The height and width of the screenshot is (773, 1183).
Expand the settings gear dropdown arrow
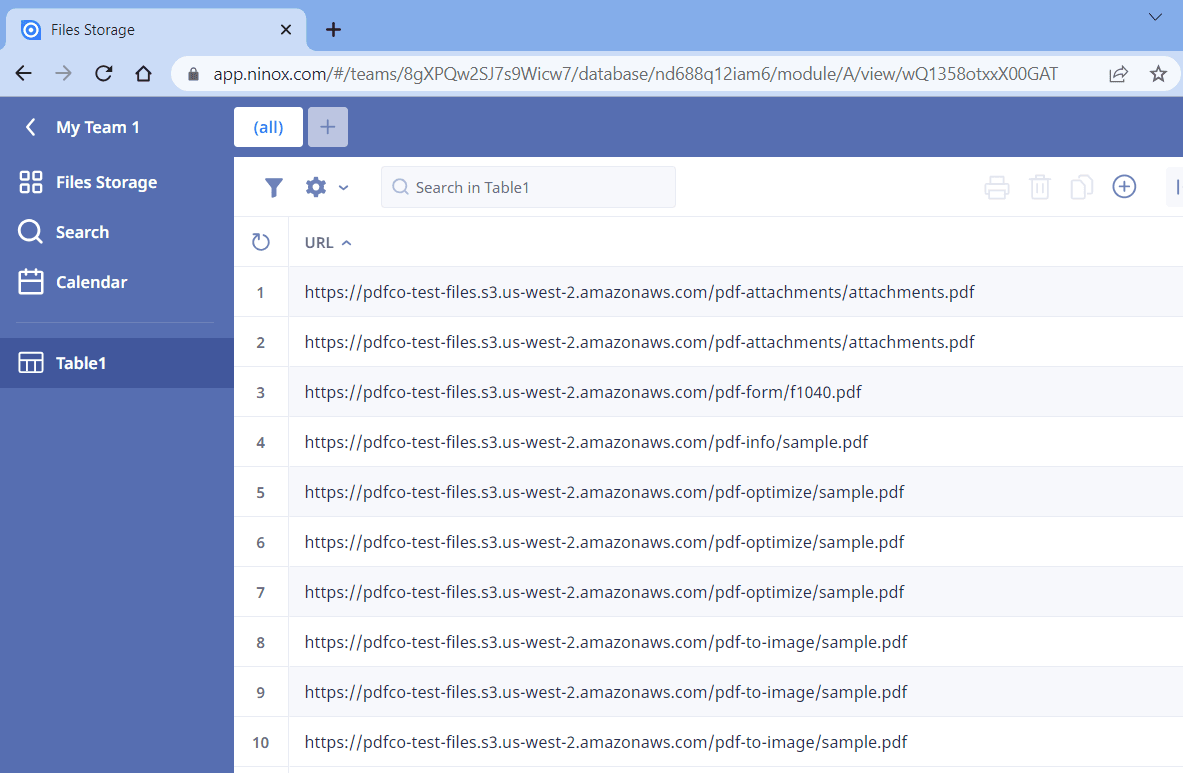point(343,188)
